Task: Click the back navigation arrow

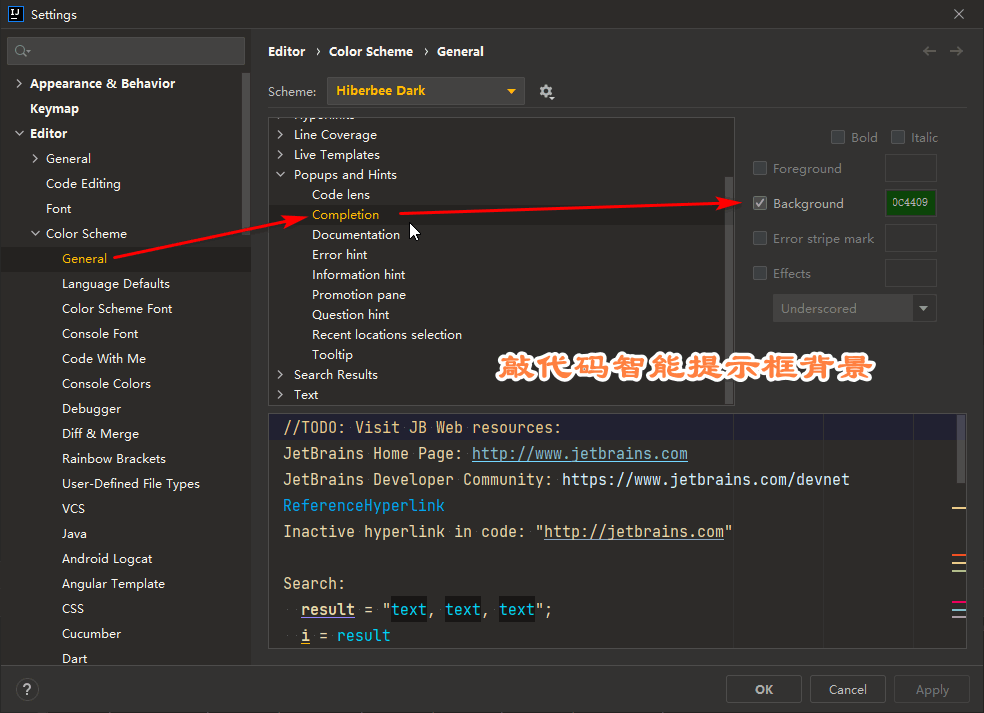Action: coord(929,51)
